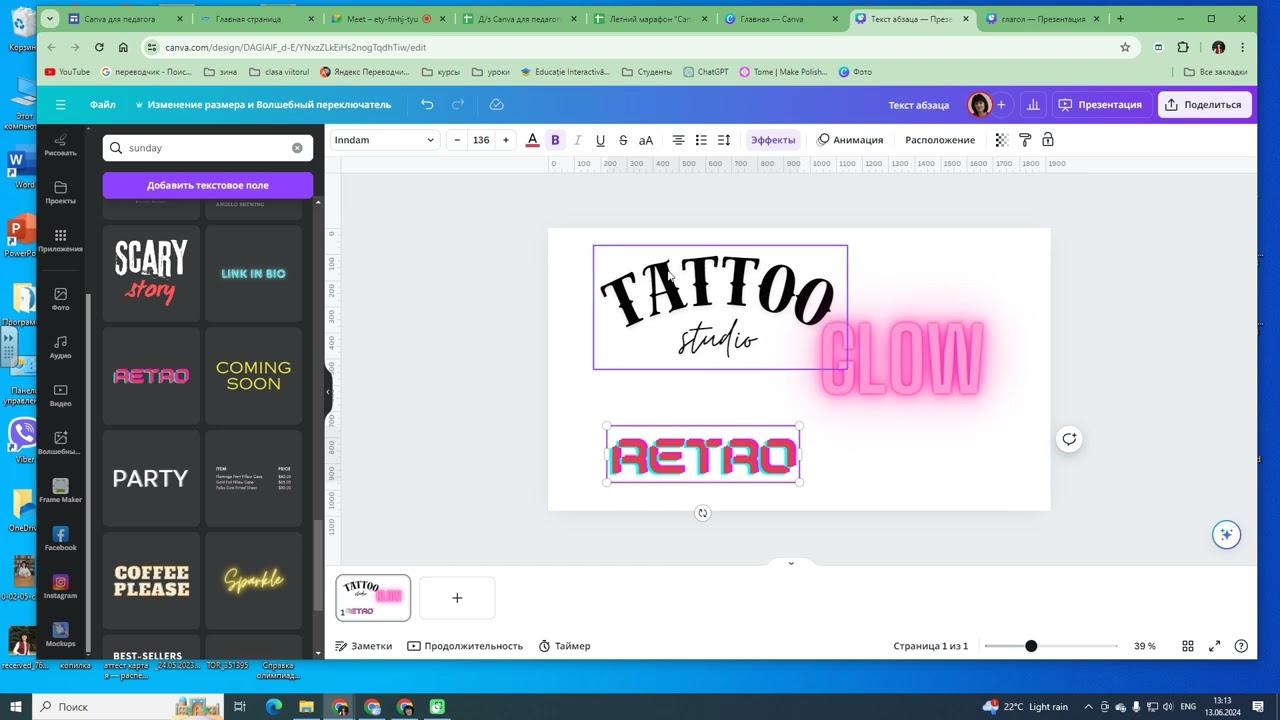Select the copy style paint roller
1280x720 pixels.
tap(1025, 140)
